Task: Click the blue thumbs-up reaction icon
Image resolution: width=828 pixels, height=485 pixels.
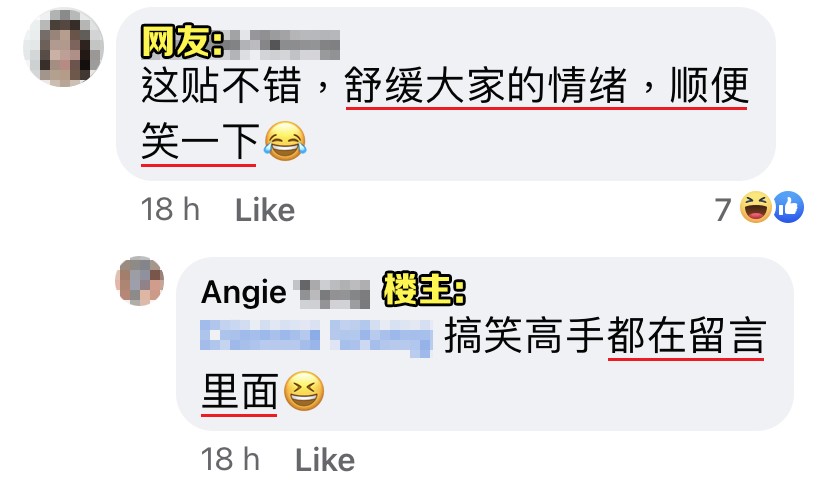Action: pos(789,207)
